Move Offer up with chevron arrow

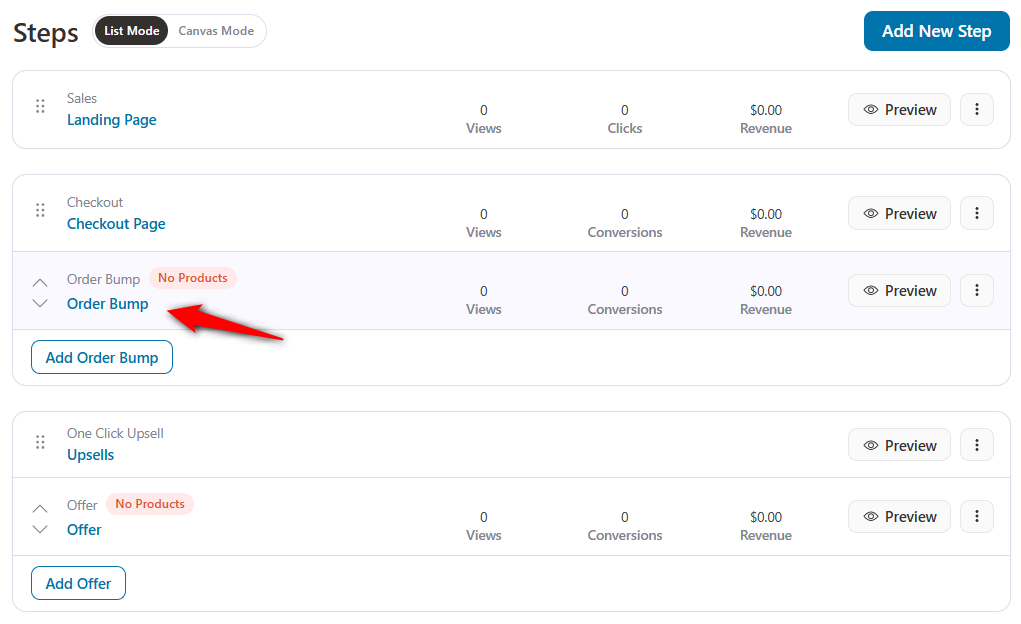(40, 508)
